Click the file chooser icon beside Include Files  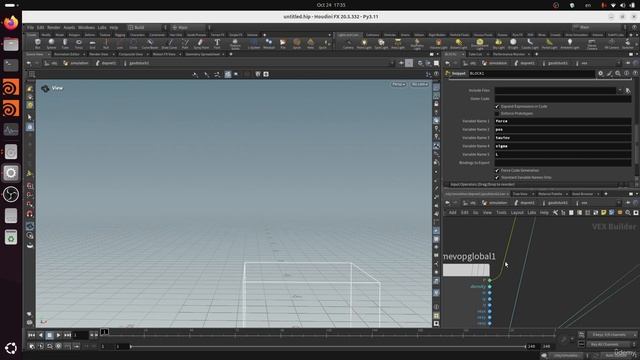[628, 91]
